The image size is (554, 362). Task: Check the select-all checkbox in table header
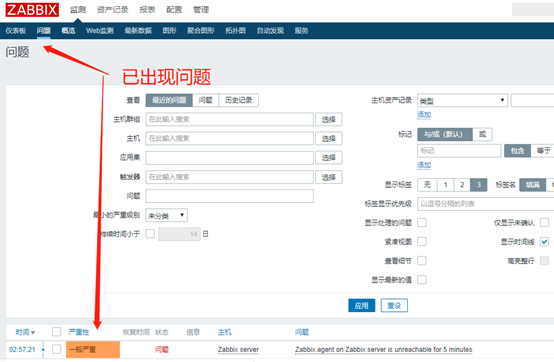click(57, 332)
